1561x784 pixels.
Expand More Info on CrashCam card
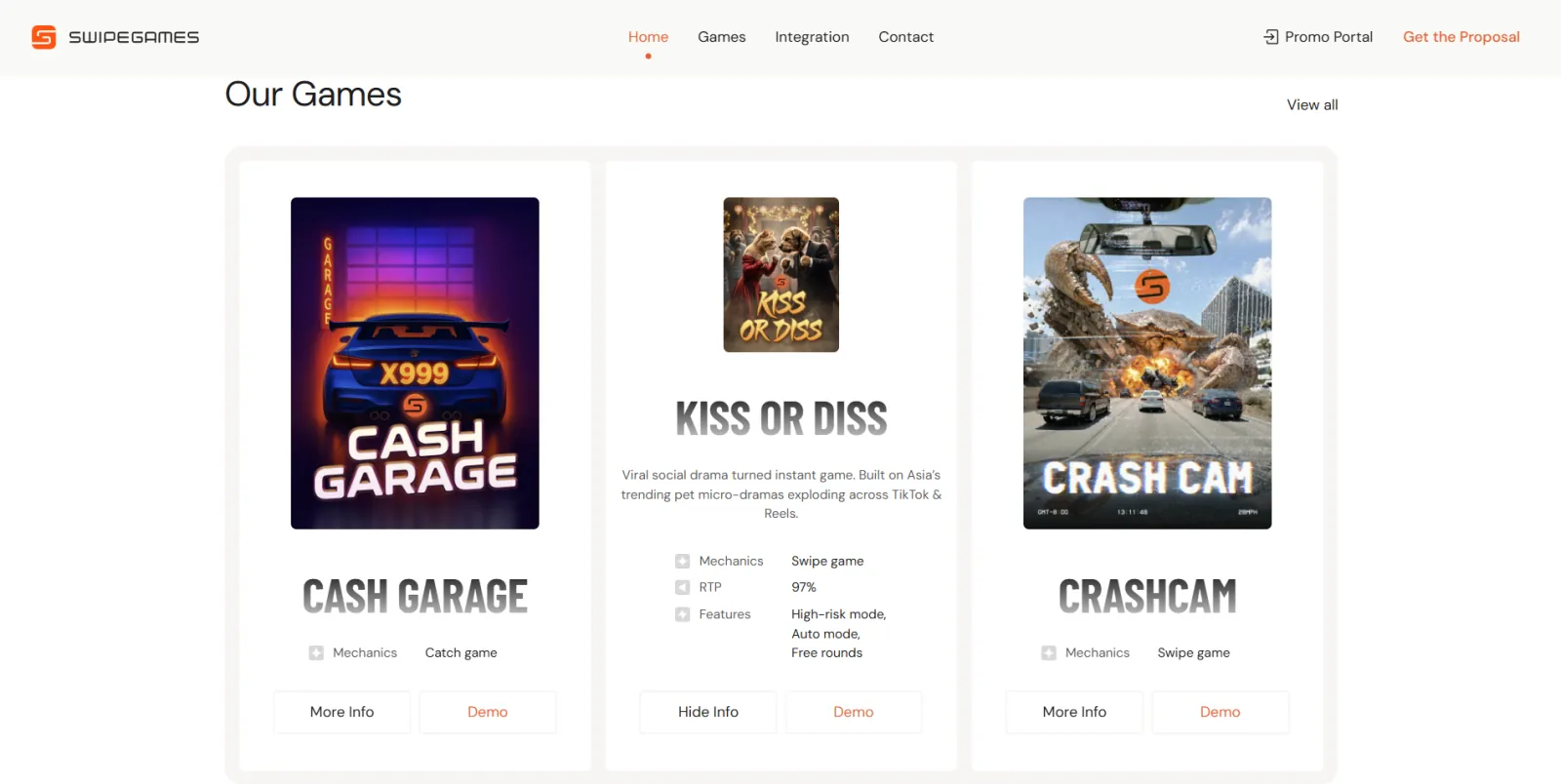point(1074,712)
